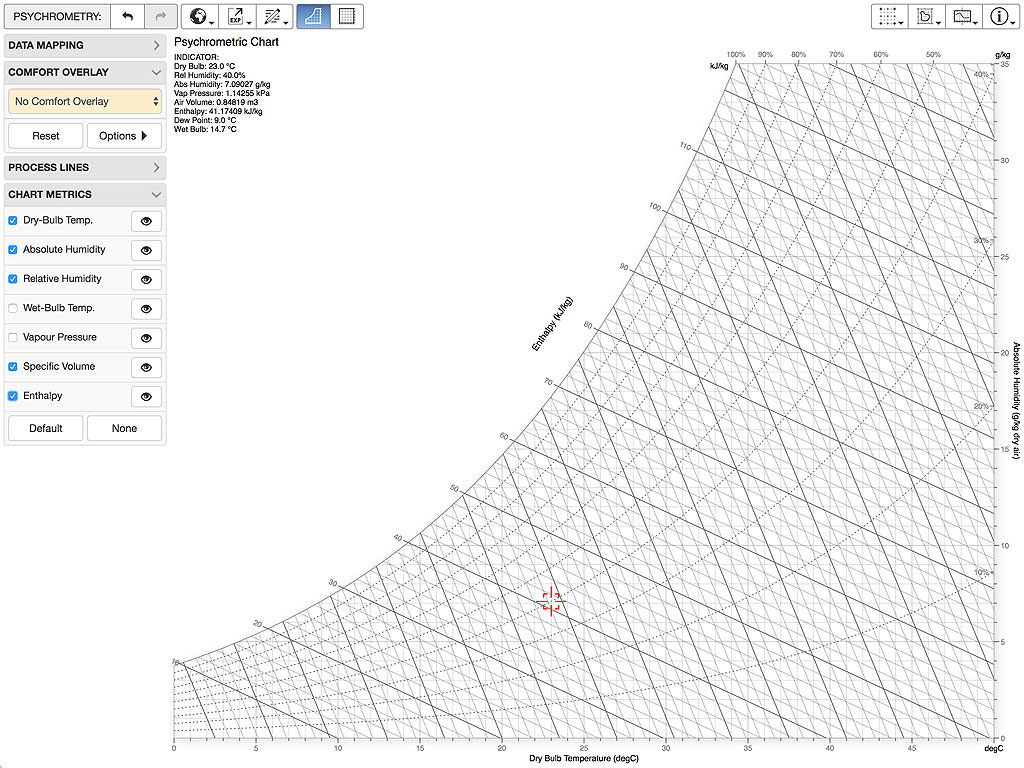The image size is (1024, 768).
Task: Click the undo arrow
Action: pos(129,16)
